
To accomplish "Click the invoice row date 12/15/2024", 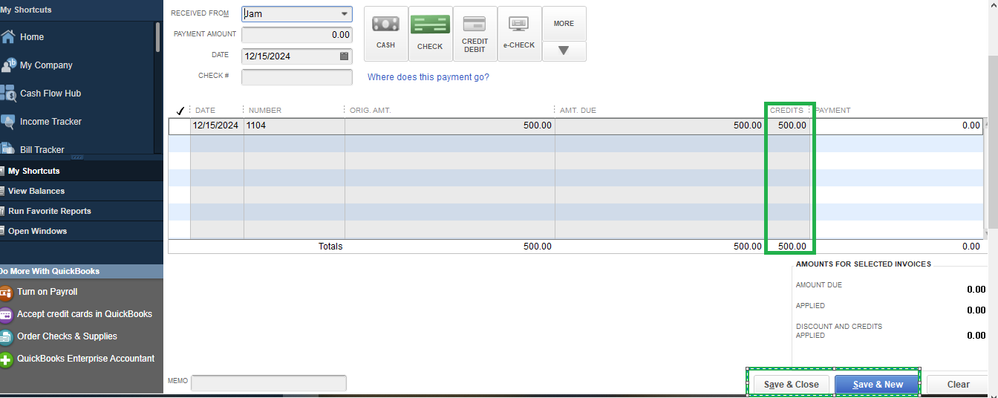I will coord(216,125).
